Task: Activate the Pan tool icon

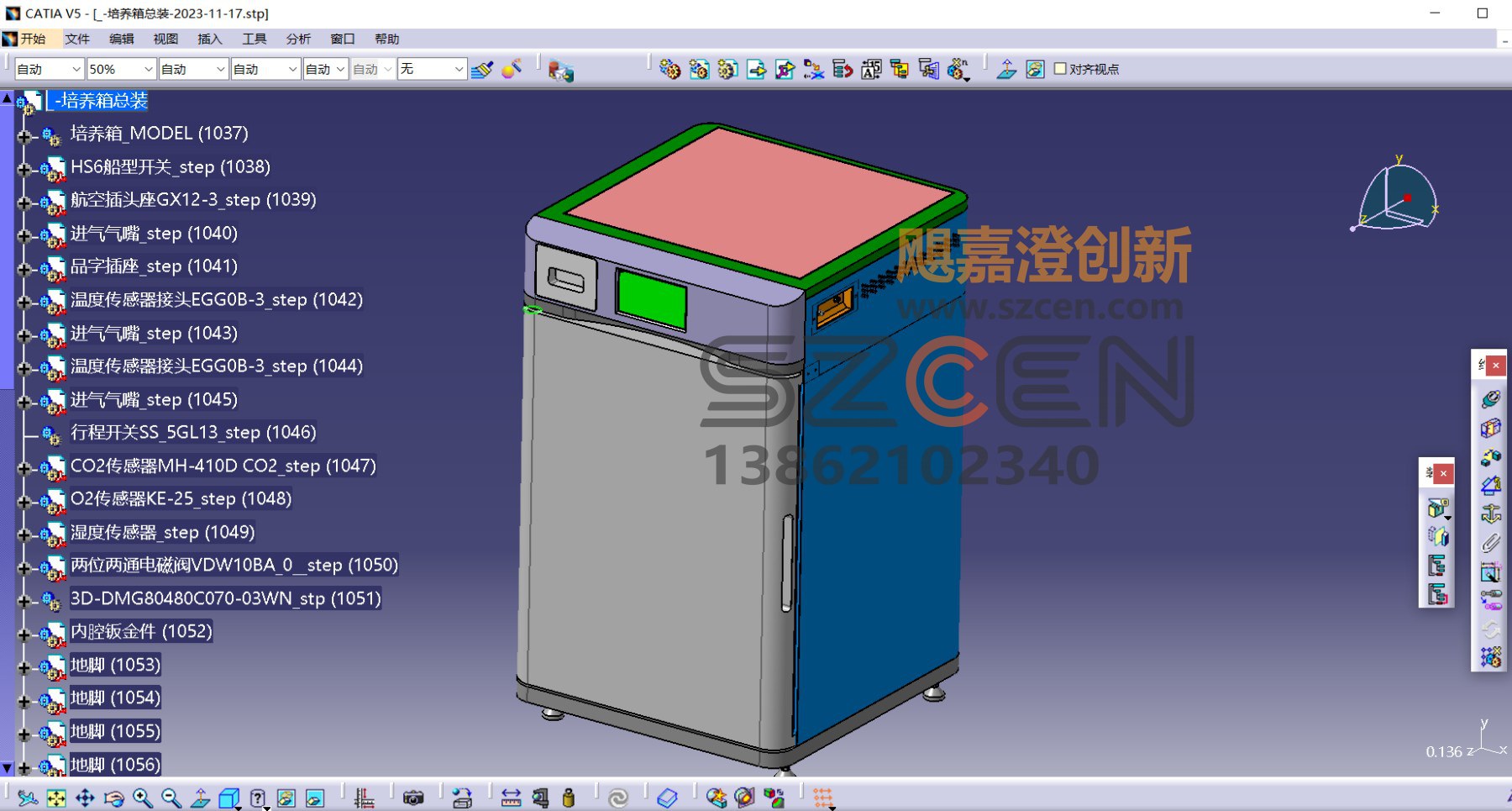Action: pos(85,798)
